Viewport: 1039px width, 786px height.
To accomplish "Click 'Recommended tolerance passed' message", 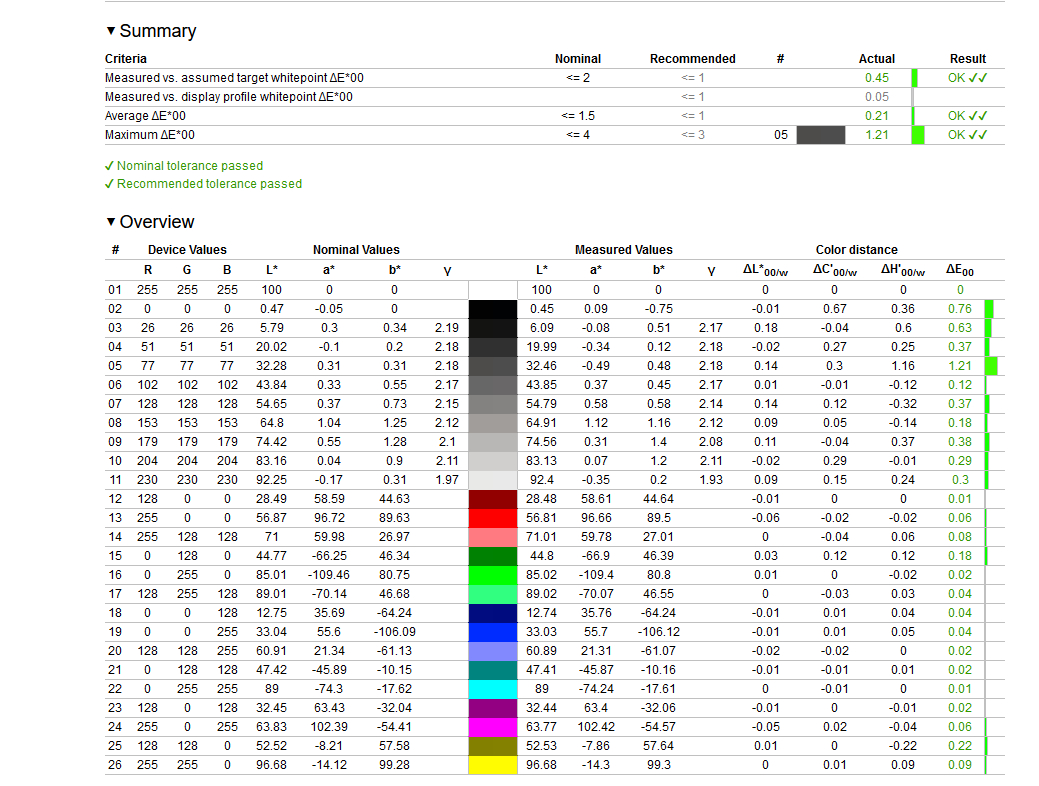I will pyautogui.click(x=203, y=184).
